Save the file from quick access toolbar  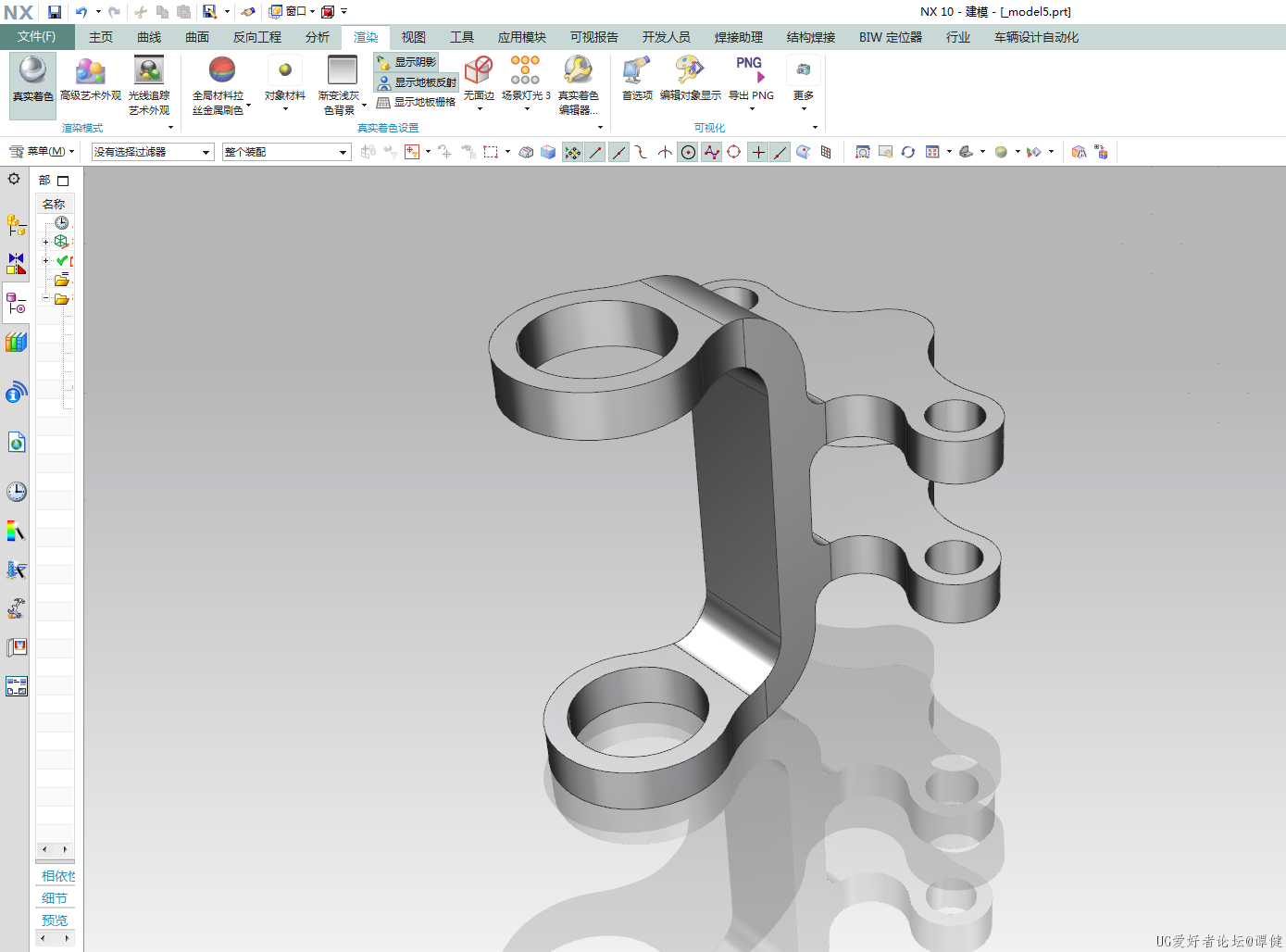(x=55, y=12)
